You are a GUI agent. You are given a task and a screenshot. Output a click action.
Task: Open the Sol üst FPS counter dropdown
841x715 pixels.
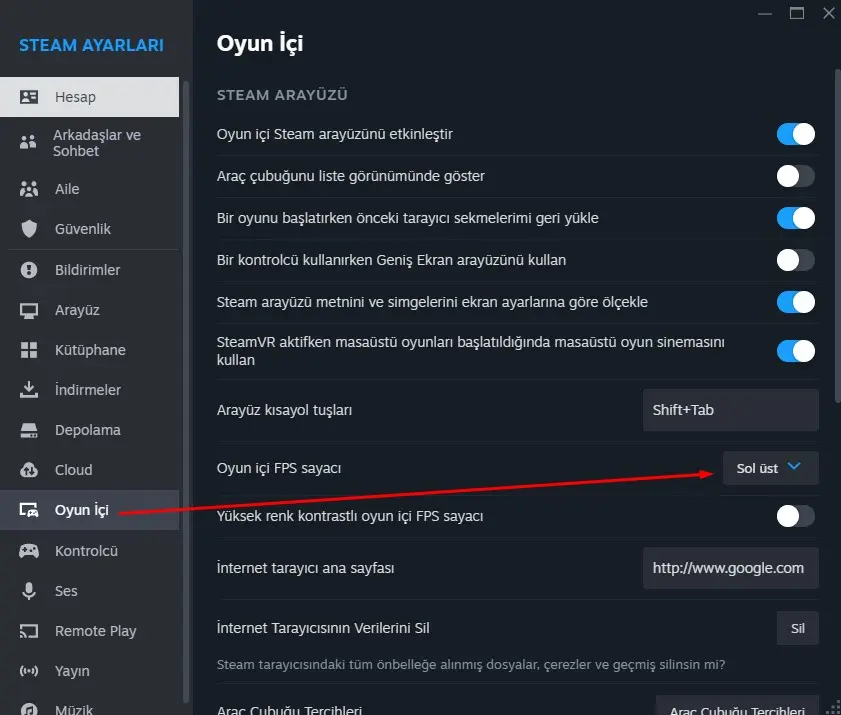click(770, 468)
